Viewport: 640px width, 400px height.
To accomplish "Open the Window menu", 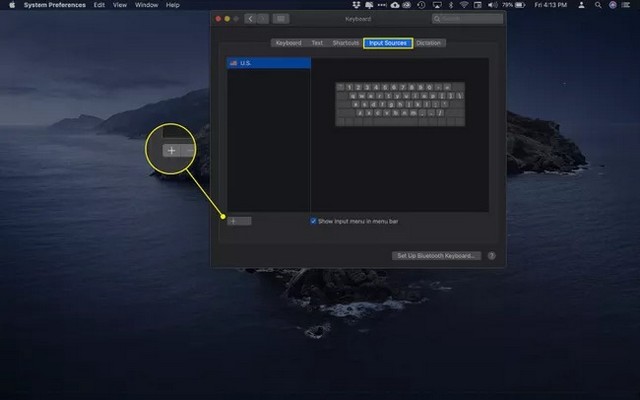I will click(x=147, y=5).
